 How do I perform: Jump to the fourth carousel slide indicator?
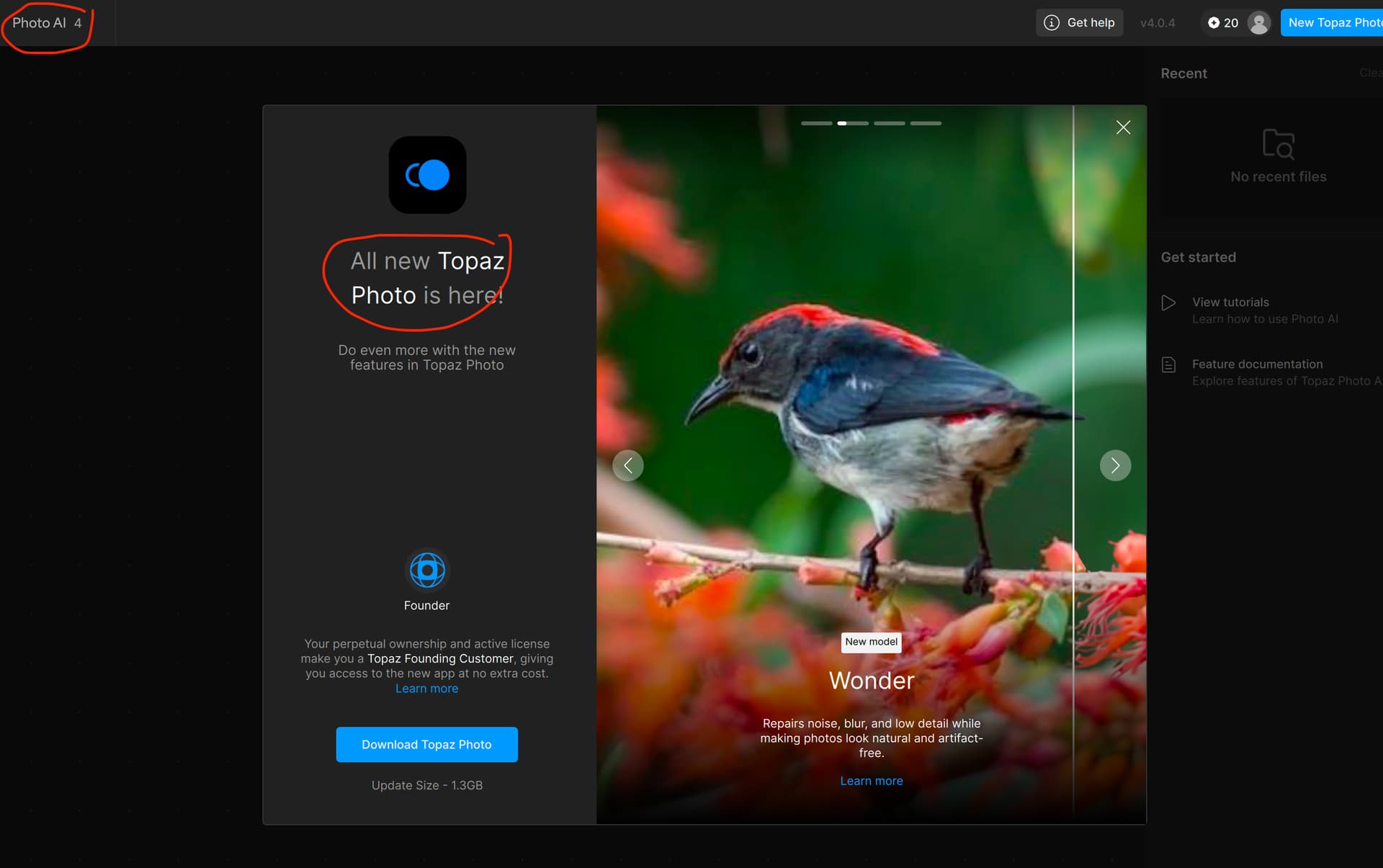(x=926, y=124)
